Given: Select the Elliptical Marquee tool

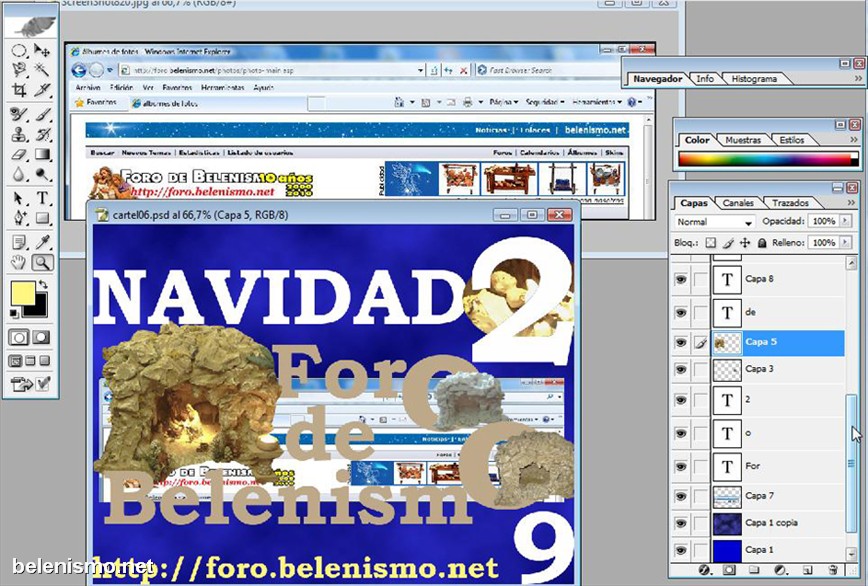Looking at the screenshot, I should click(x=19, y=49).
